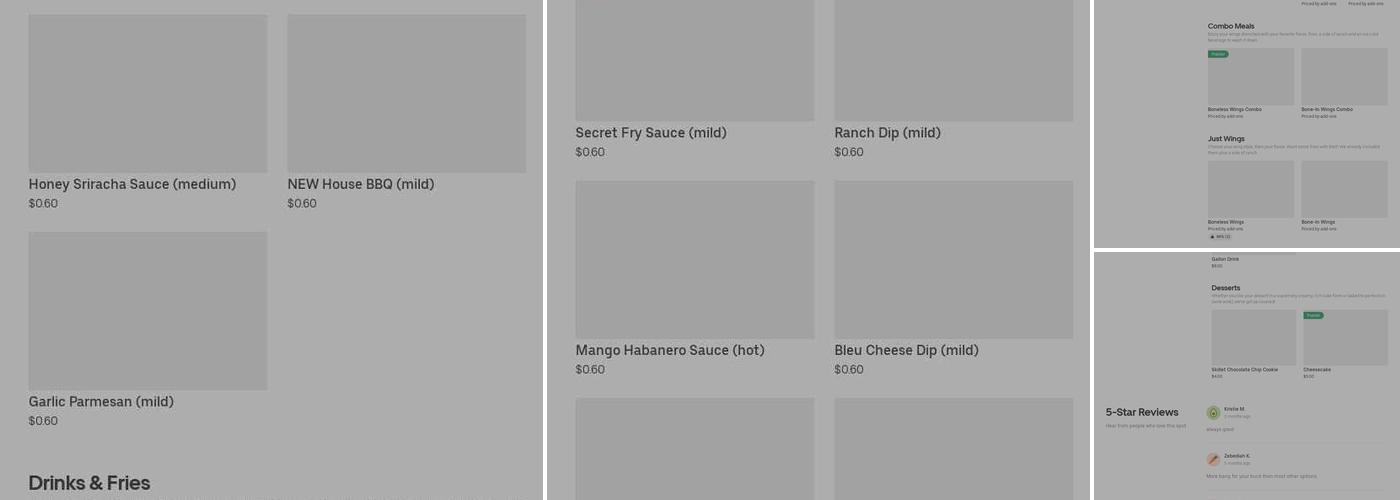Select Garlic Parmesan (mild) sauce image
Screen dimensions: 1400x500
(148, 311)
